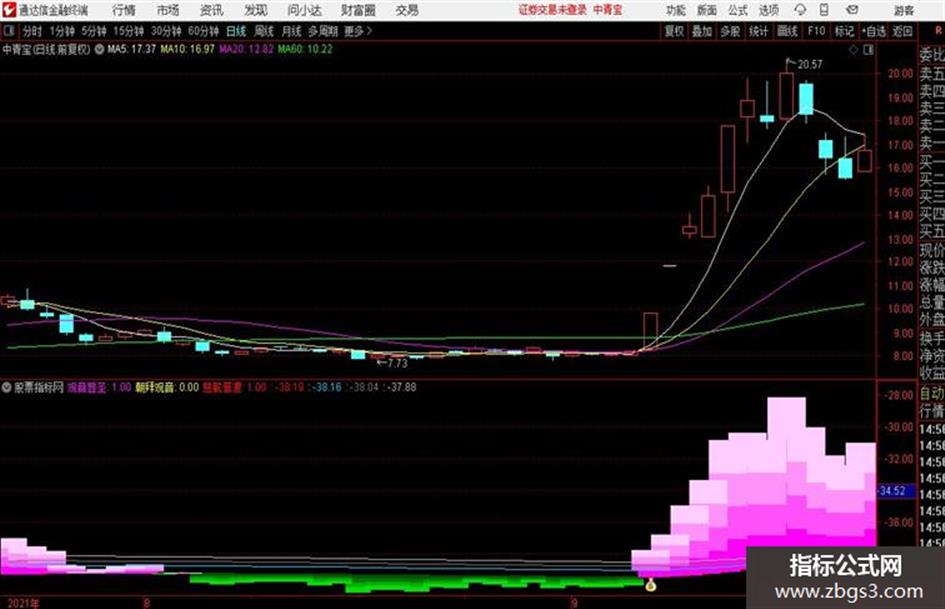Open the F10 company info
The width and height of the screenshot is (945, 609).
point(816,31)
